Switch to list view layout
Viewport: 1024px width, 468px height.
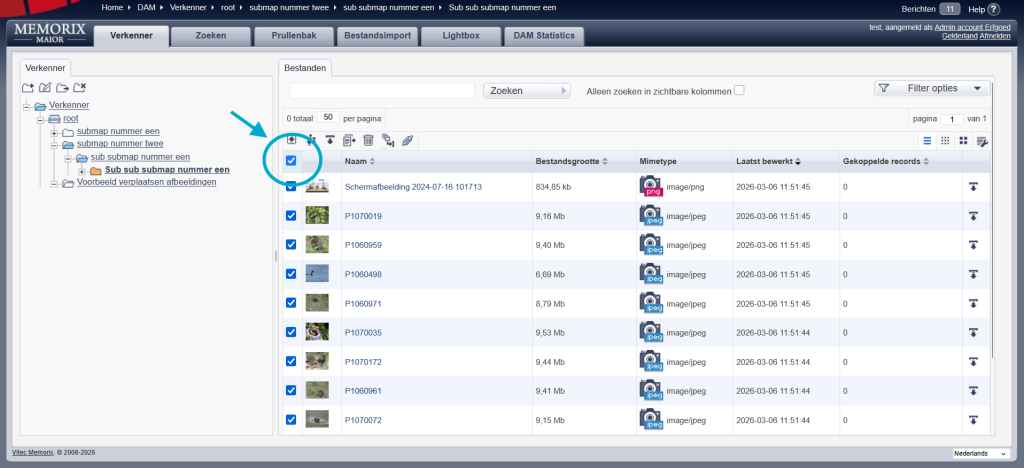(927, 141)
